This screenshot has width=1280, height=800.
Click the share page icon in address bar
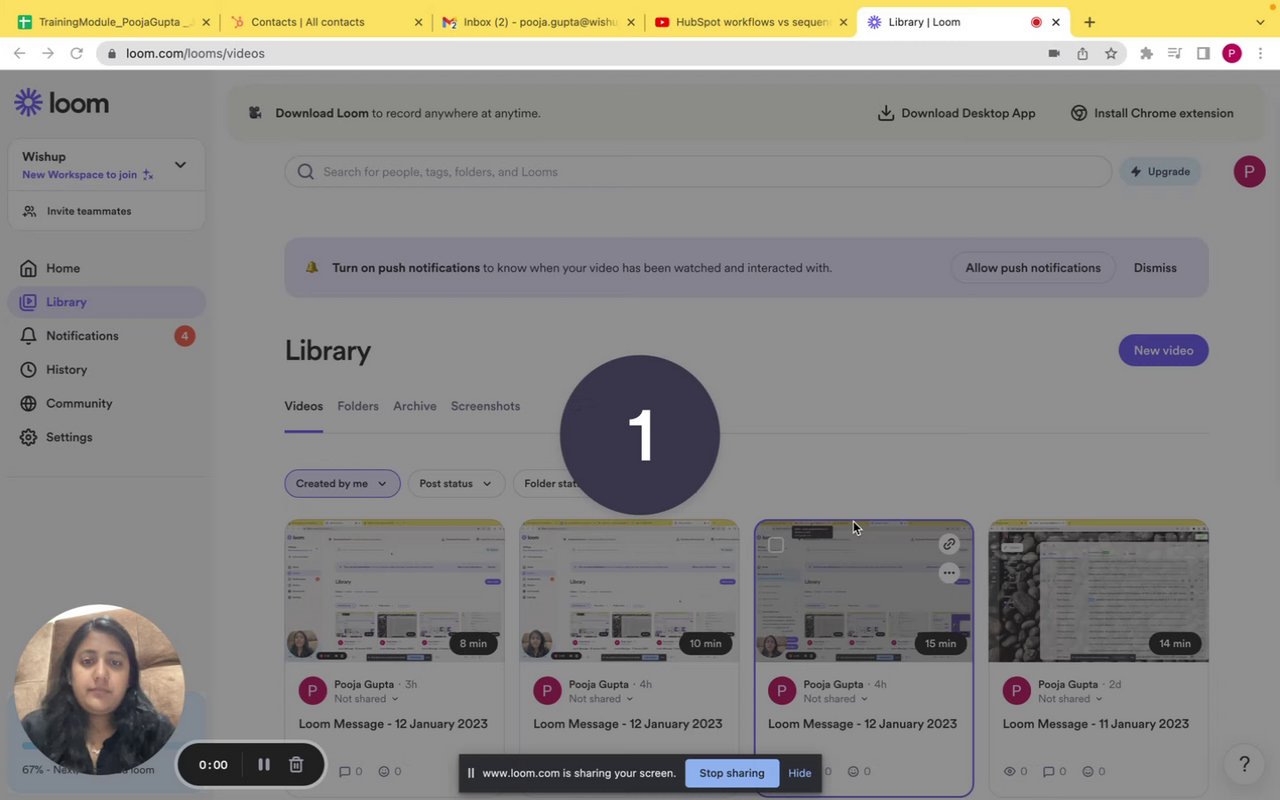[x=1082, y=53]
